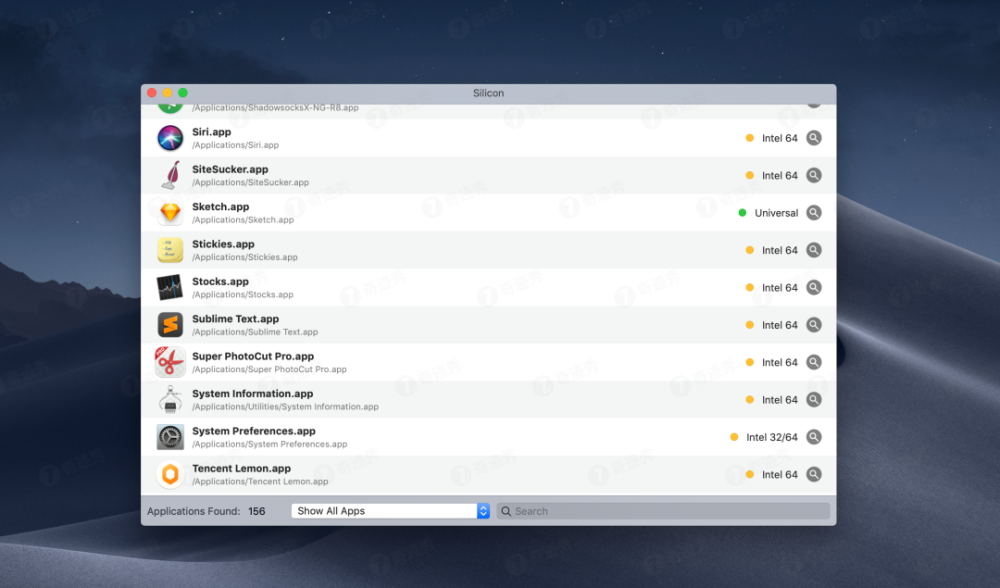Viewport: 1000px width, 588px height.
Task: Reveal System Preferences.app with its magnifier button
Action: (x=814, y=437)
